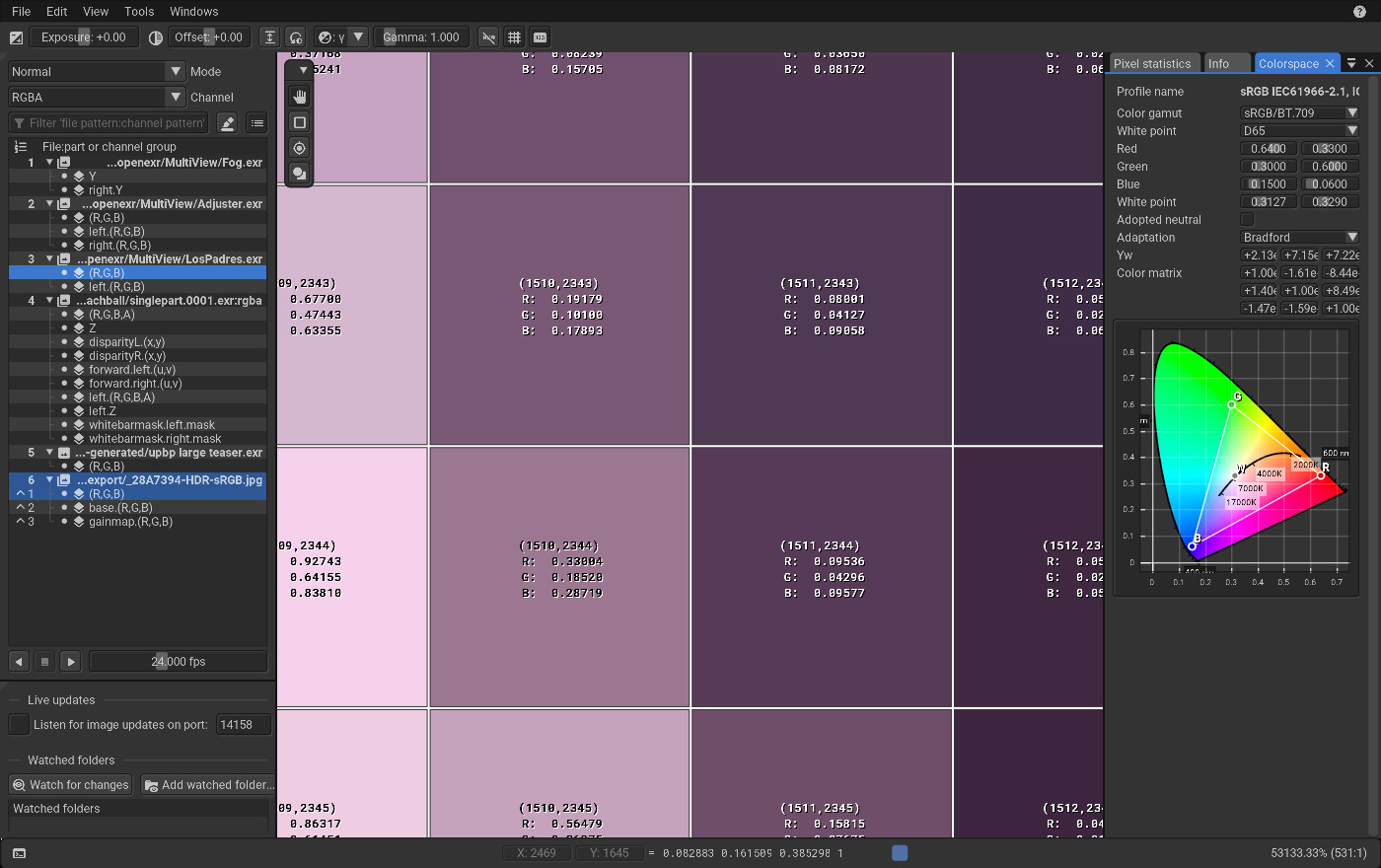The width and height of the screenshot is (1381, 868).
Task: Stop playback
Action: tap(44, 662)
